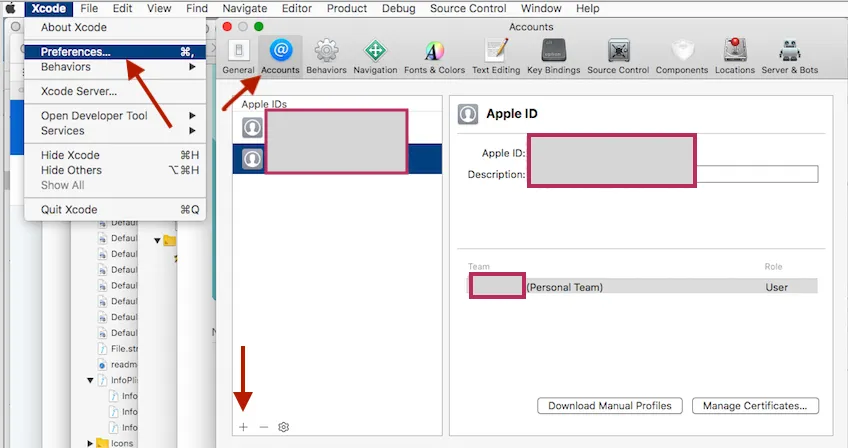The width and height of the screenshot is (848, 448).
Task: Open Text Editing preferences
Action: click(496, 56)
